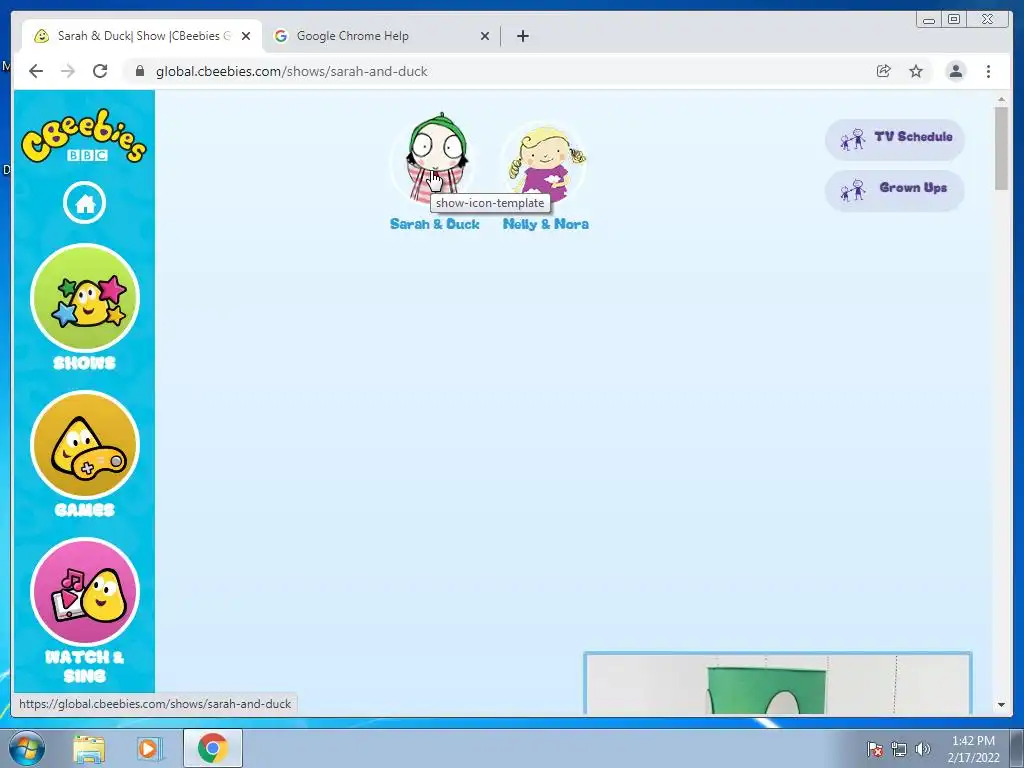Click the share this page icon
The image size is (1024, 768).
(884, 71)
